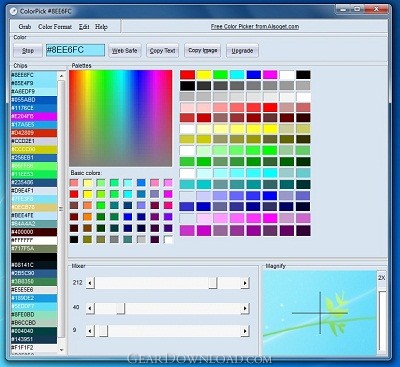400x367 pixels.
Task: Click the Stop button
Action: click(28, 51)
